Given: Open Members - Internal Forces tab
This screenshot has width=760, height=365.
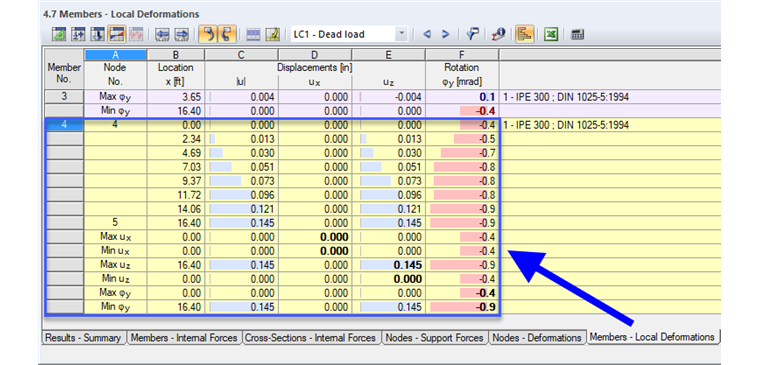Looking at the screenshot, I should point(184,338).
